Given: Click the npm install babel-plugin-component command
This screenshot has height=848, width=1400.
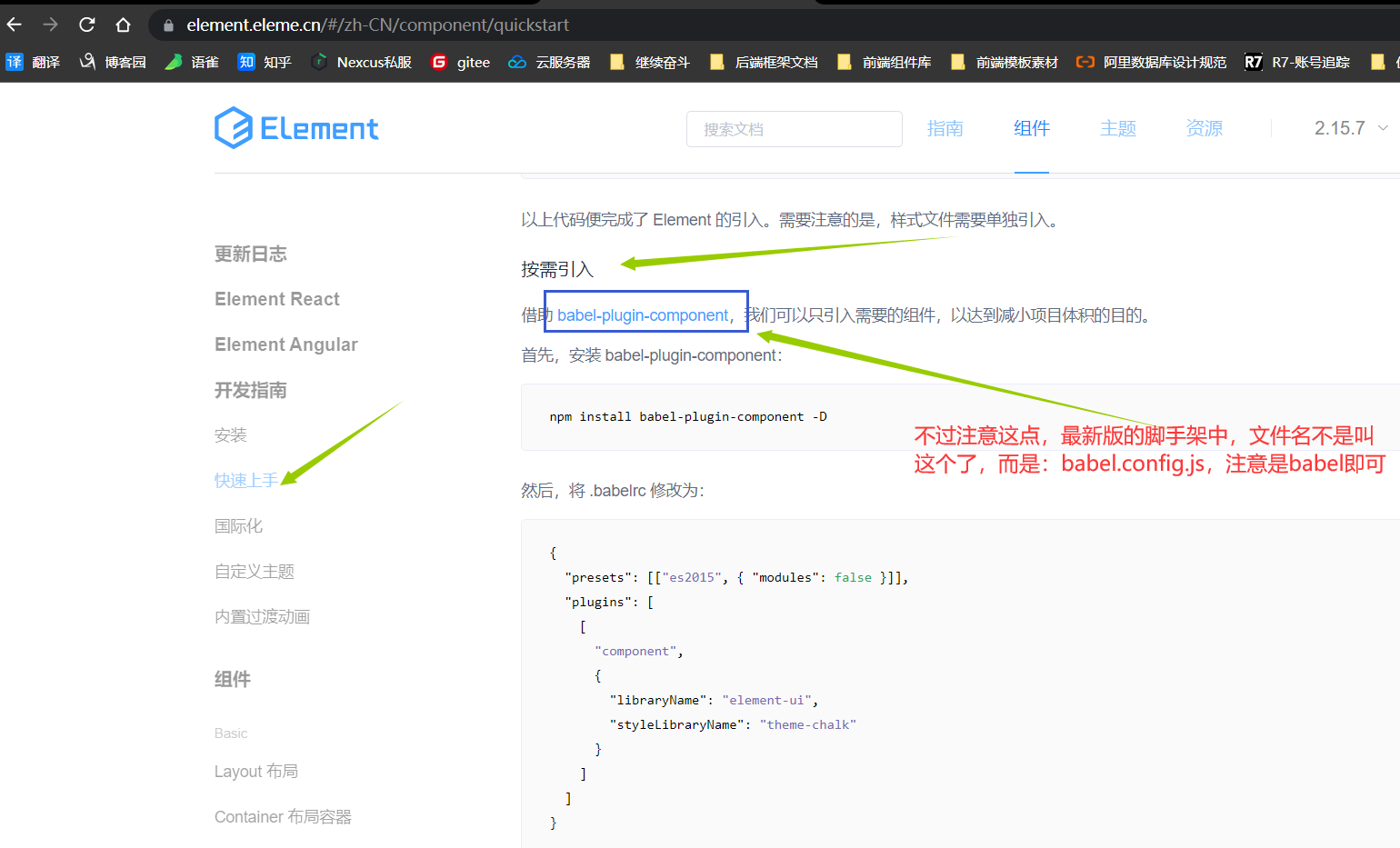Looking at the screenshot, I should point(688,416).
